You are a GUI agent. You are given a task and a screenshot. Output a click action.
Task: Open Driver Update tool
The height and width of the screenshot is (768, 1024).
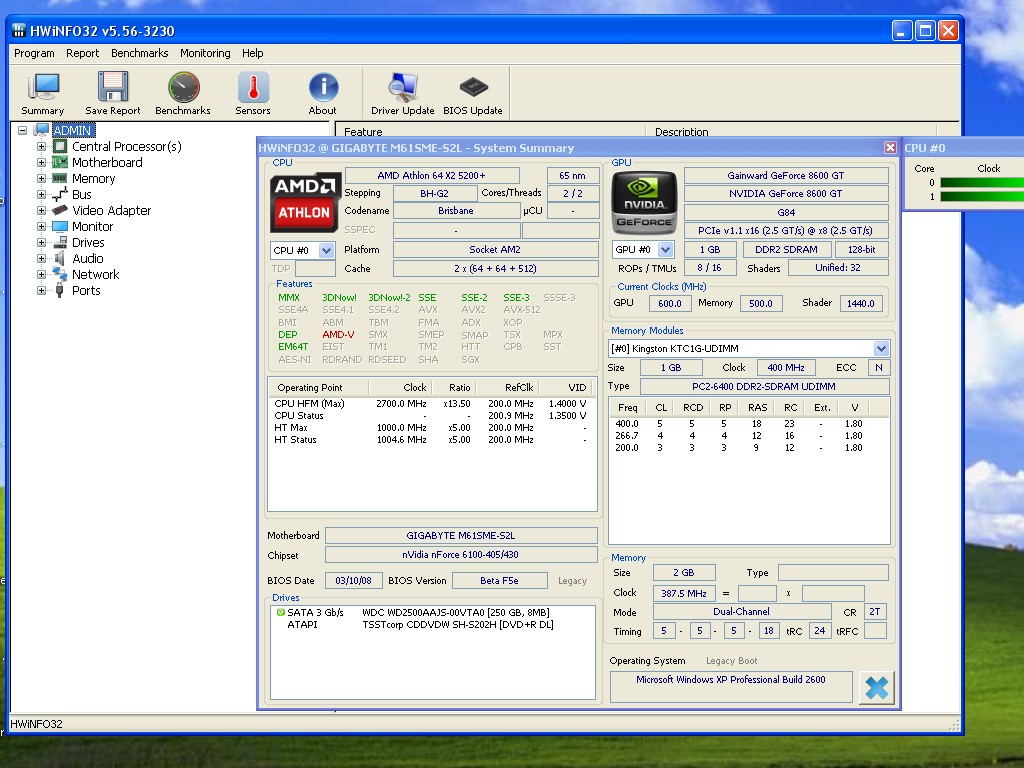(402, 94)
